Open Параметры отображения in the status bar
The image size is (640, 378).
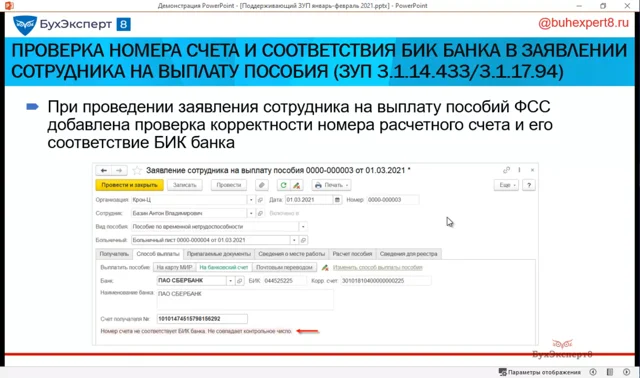(540, 372)
